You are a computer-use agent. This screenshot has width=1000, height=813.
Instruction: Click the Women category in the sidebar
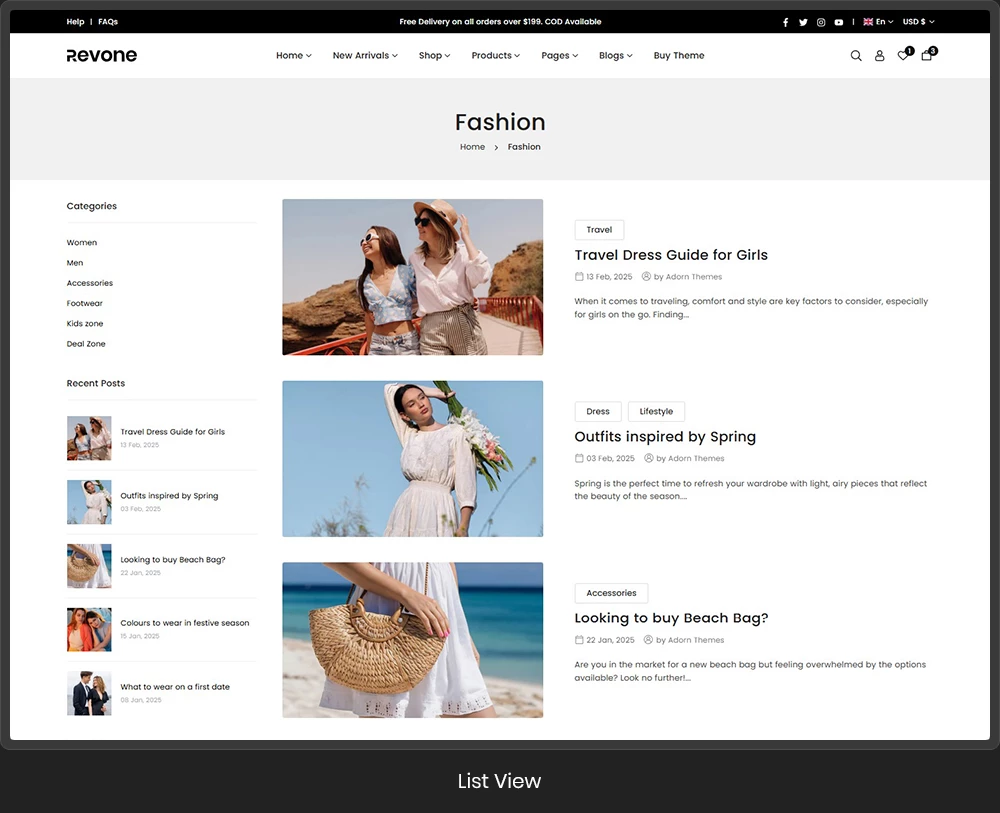coord(81,242)
